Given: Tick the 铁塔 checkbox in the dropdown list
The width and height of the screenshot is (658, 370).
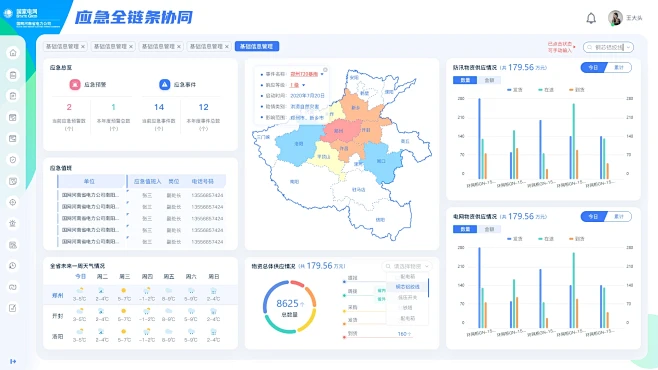Looking at the screenshot, I should click(x=400, y=307).
